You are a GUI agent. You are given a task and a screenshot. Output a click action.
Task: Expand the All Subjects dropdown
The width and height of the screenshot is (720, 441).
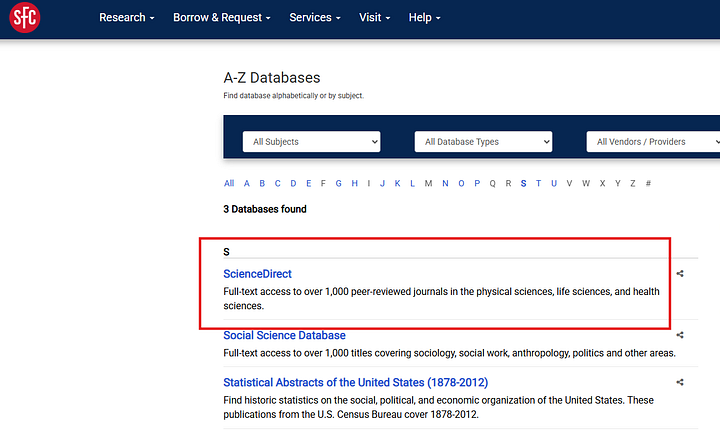point(311,141)
